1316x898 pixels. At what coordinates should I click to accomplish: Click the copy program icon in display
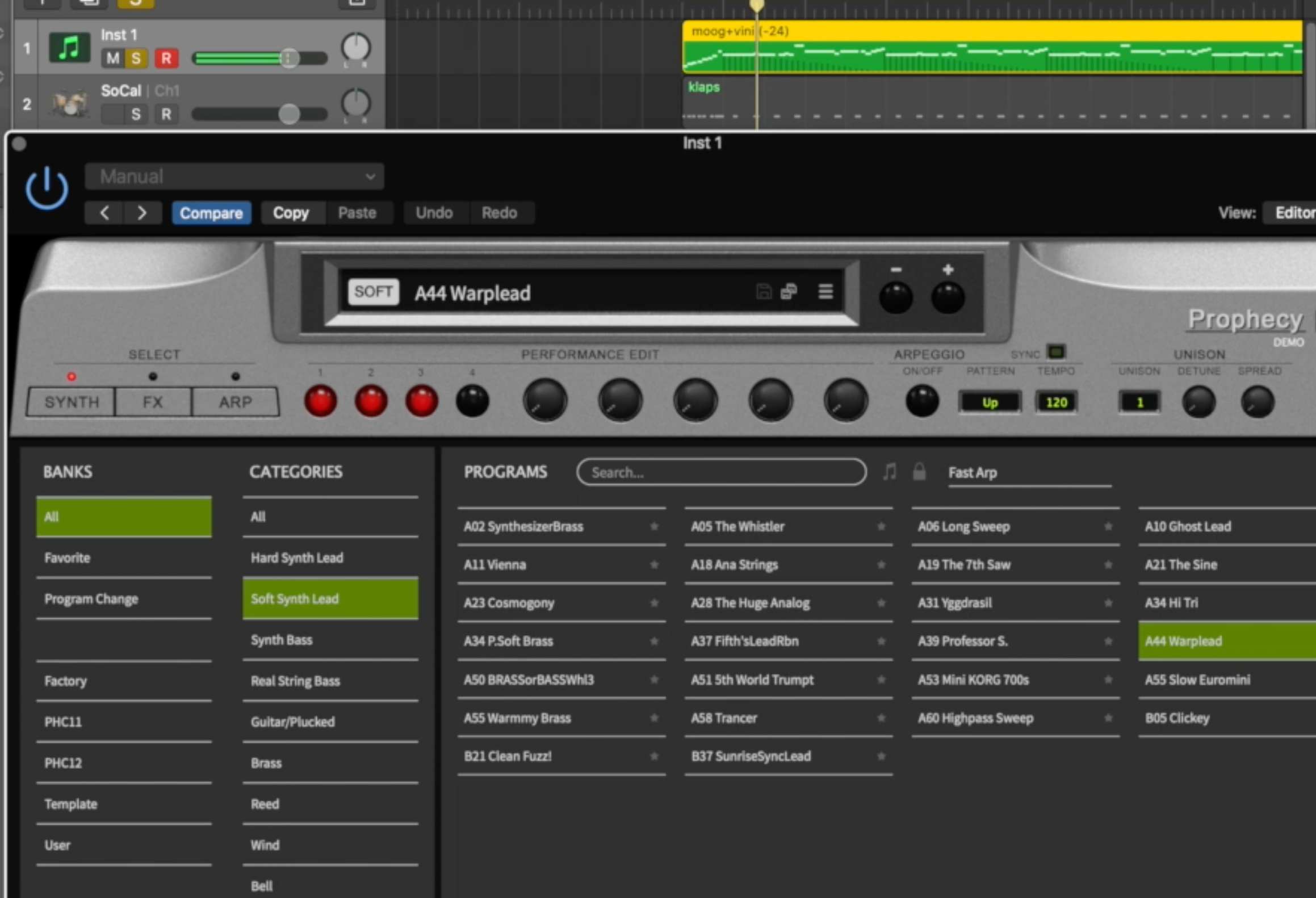coord(789,292)
